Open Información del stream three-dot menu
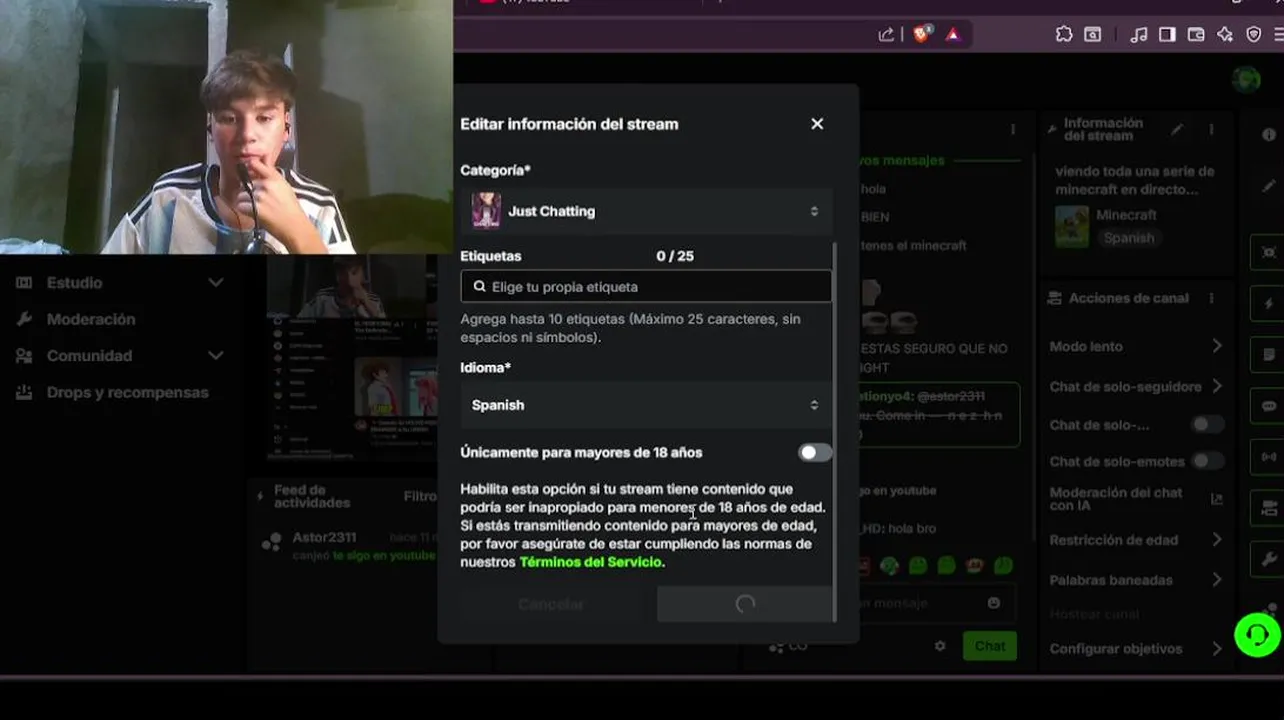1284x720 pixels. [1211, 129]
